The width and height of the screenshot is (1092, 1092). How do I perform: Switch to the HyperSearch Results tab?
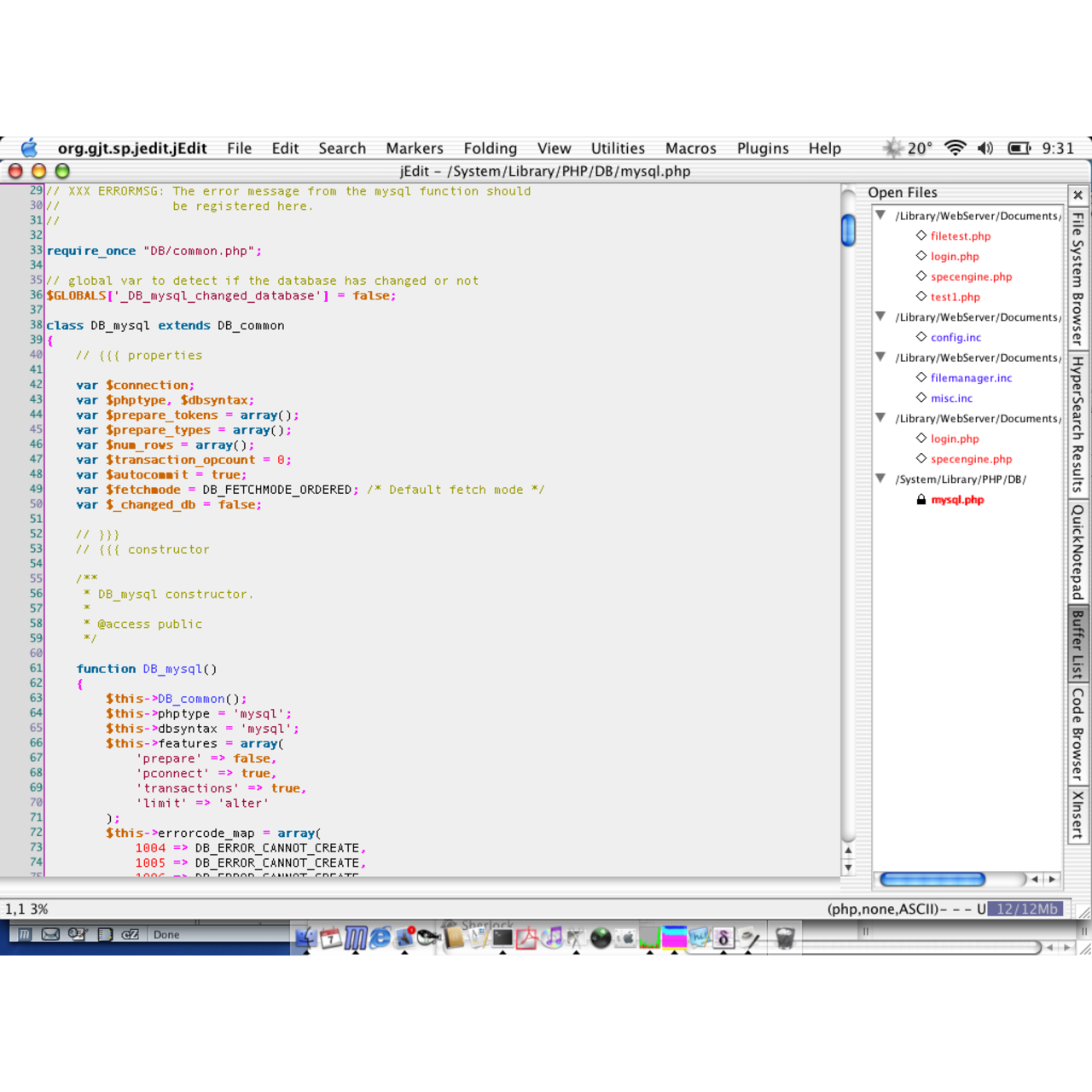(1077, 424)
